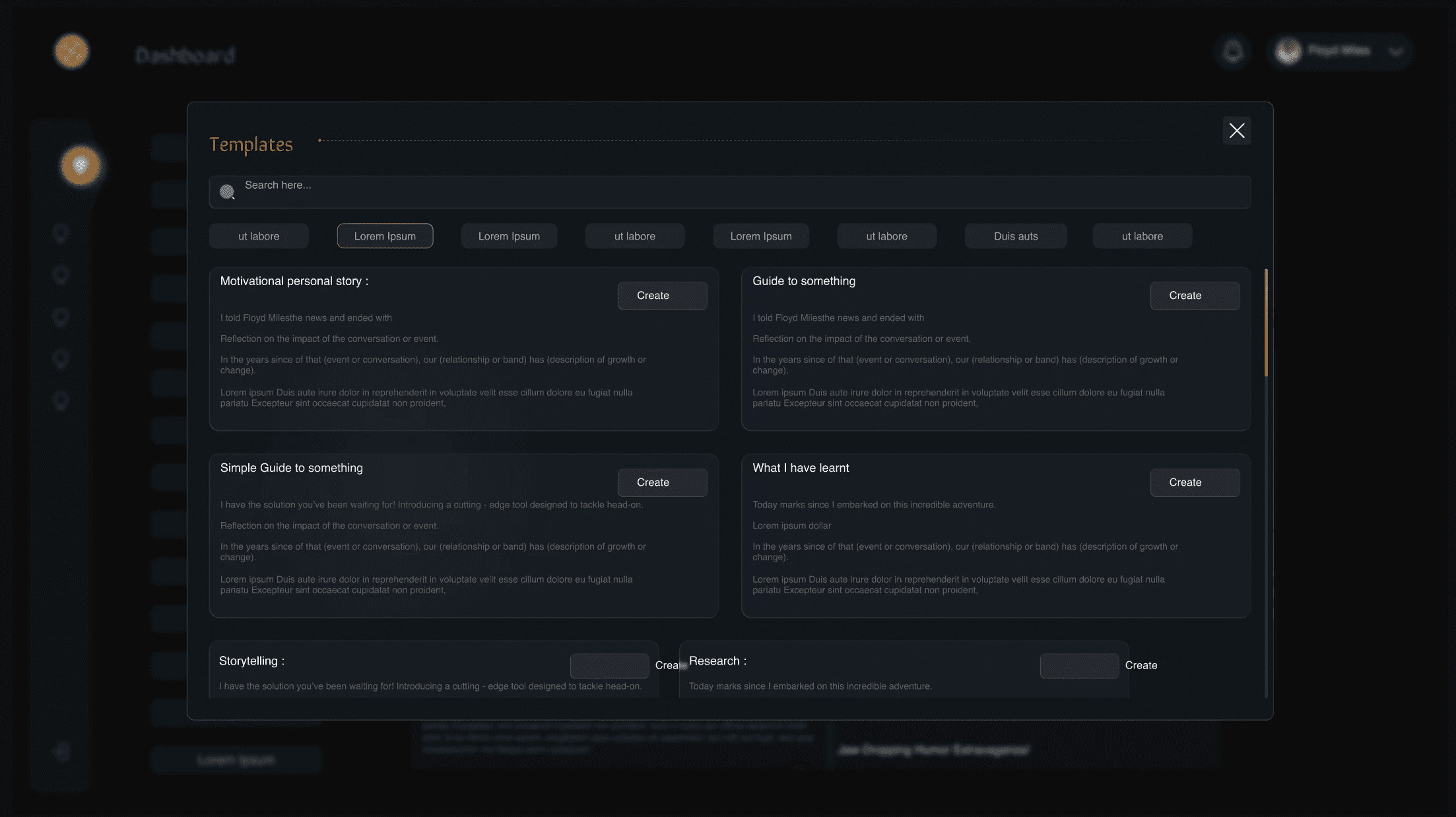Viewport: 1456px width, 817px height.
Task: Open the notification bell in header
Action: pyautogui.click(x=1232, y=51)
